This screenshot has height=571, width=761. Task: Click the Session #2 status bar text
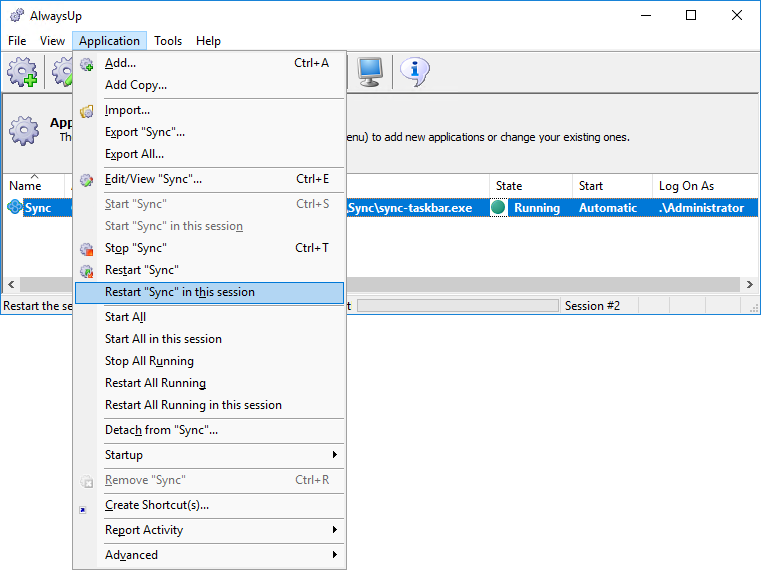click(592, 306)
